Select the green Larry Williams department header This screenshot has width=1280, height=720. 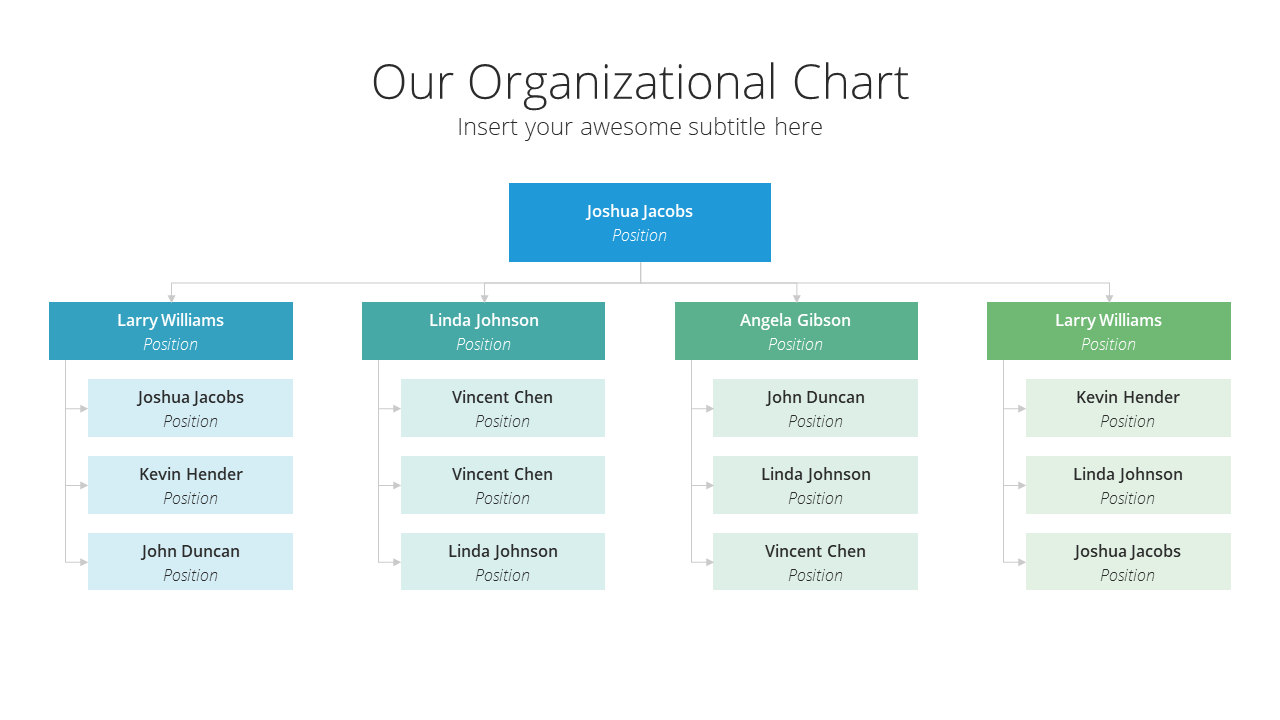click(1109, 331)
